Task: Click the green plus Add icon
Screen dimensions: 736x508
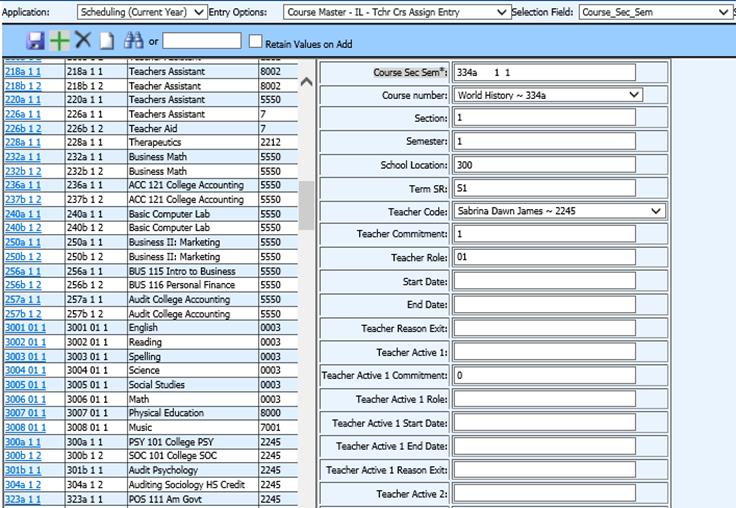Action: tap(60, 41)
